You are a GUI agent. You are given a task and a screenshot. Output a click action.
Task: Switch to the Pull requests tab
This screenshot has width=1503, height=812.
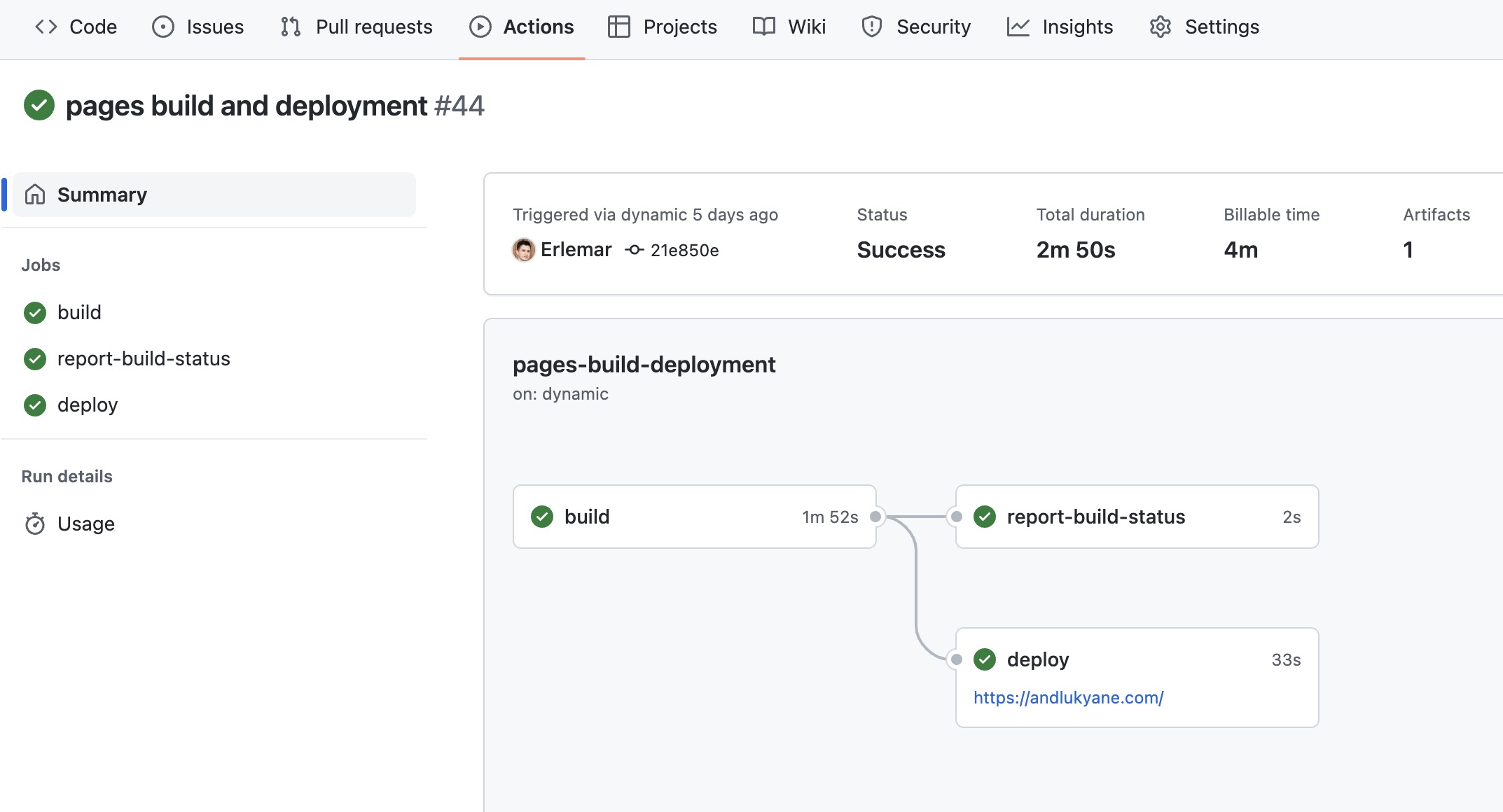(373, 27)
